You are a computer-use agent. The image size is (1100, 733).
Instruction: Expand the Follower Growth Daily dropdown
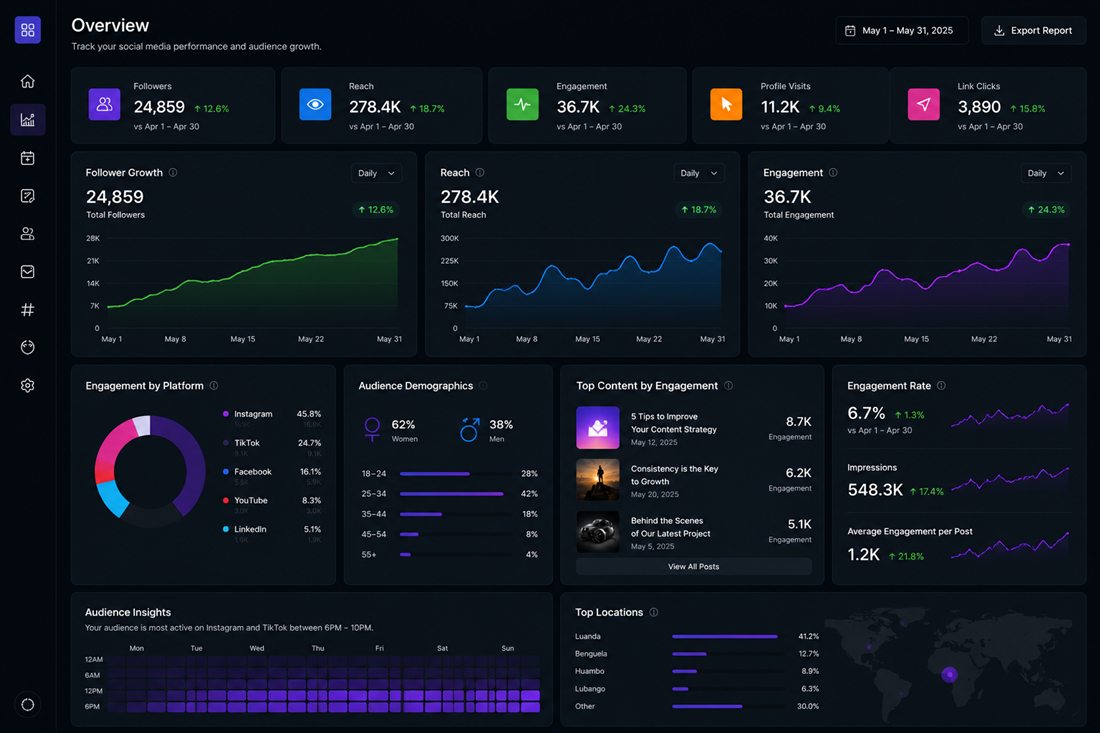[x=376, y=173]
